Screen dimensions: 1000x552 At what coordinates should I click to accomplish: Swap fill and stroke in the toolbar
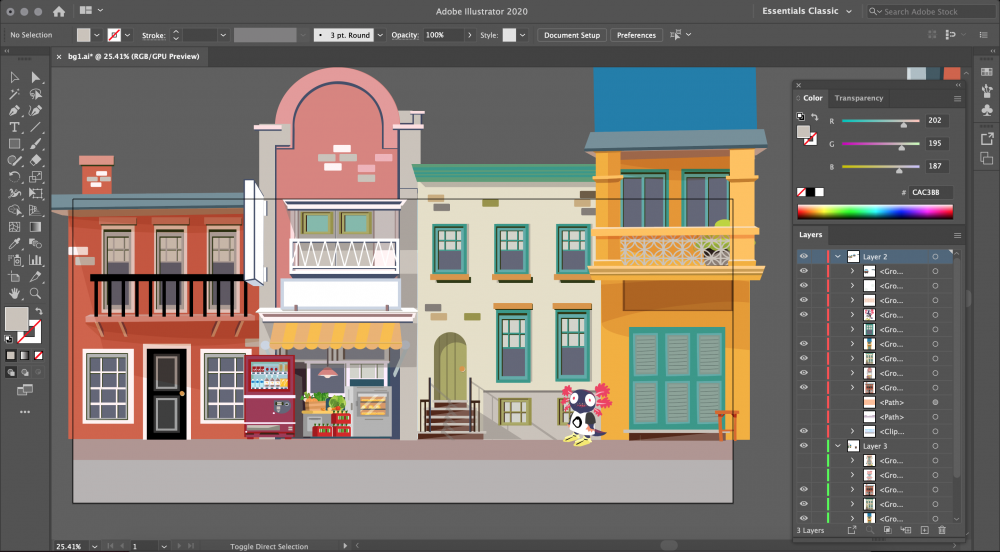(x=39, y=311)
